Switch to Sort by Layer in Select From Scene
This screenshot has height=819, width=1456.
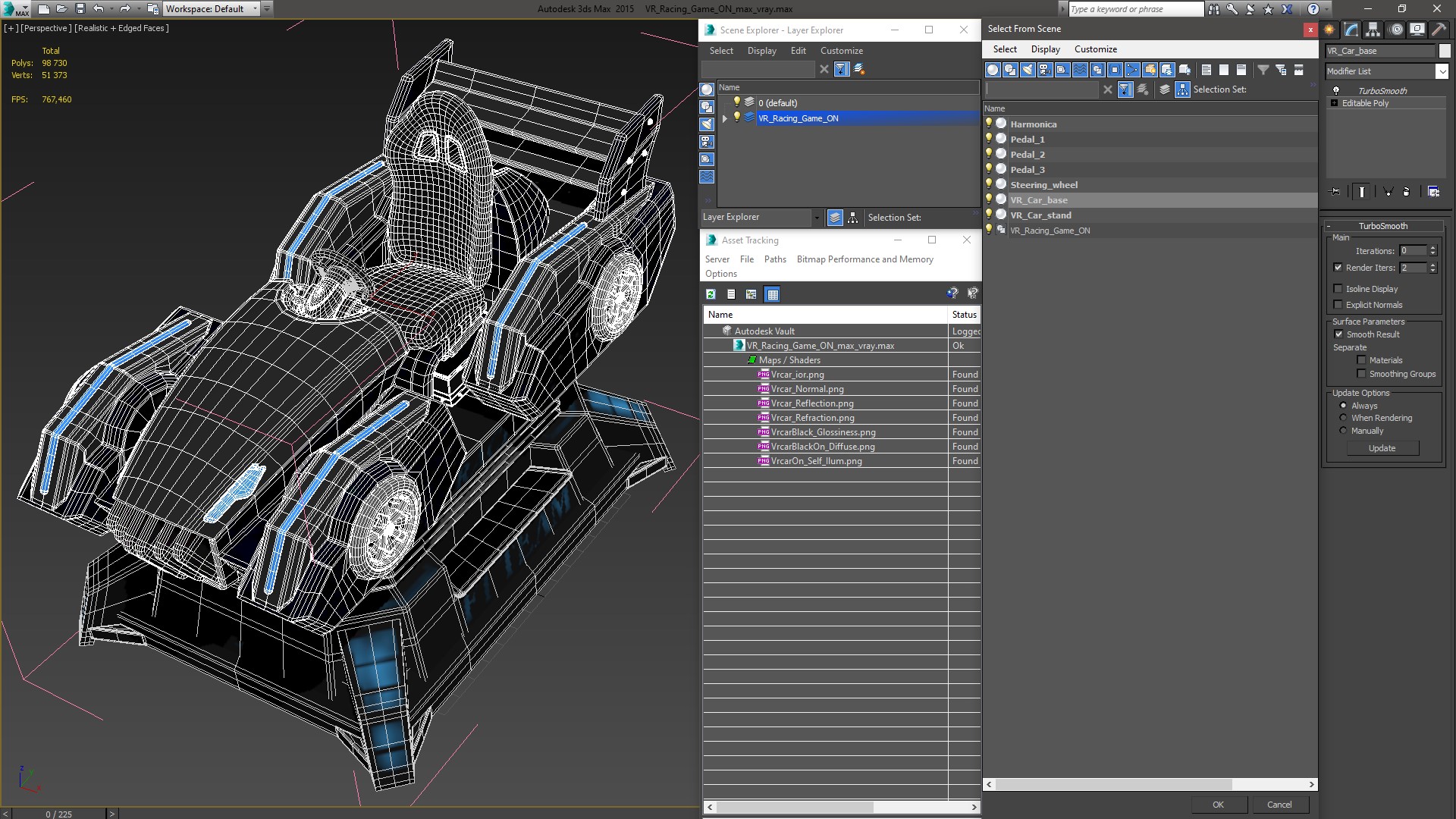(x=1165, y=89)
